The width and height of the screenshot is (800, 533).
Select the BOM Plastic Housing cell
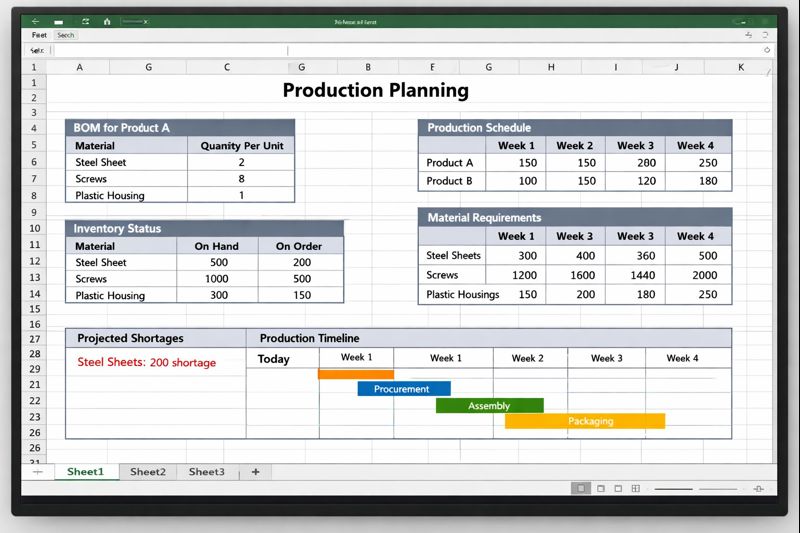coord(110,195)
